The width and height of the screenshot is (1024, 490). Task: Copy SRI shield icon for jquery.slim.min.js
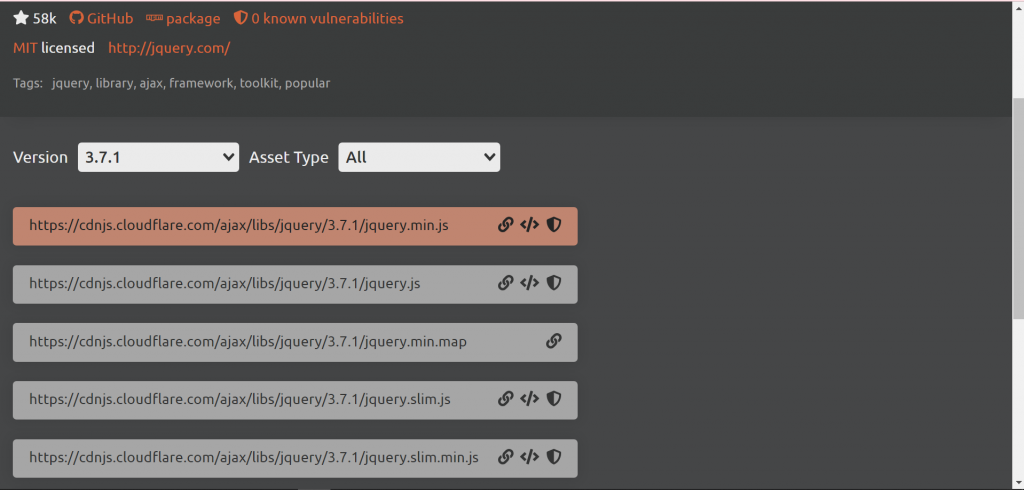coord(554,457)
